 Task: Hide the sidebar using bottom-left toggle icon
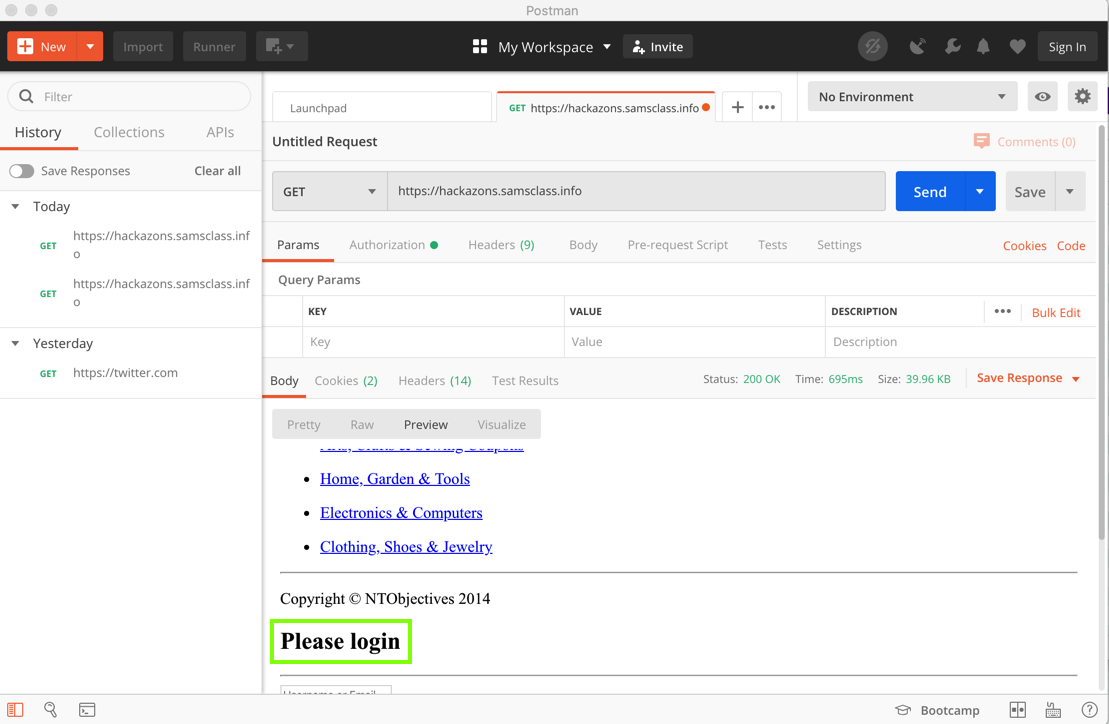[x=15, y=710]
